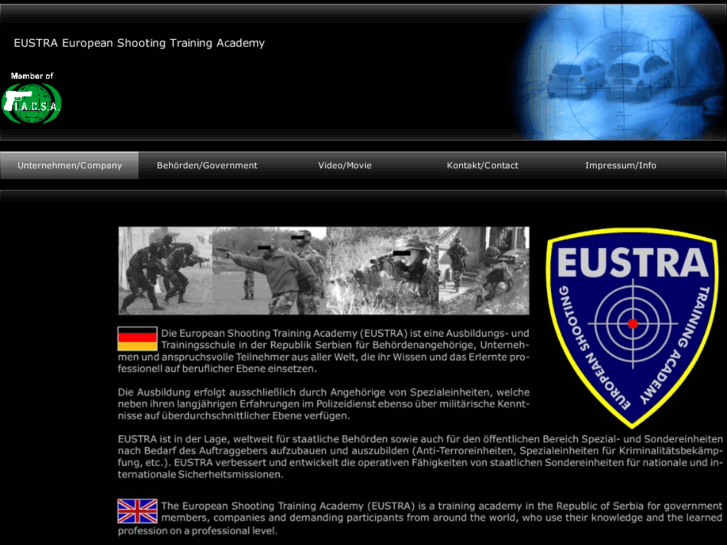727x545 pixels.
Task: Select Kontakt/Contact in the navigation
Action: point(482,166)
